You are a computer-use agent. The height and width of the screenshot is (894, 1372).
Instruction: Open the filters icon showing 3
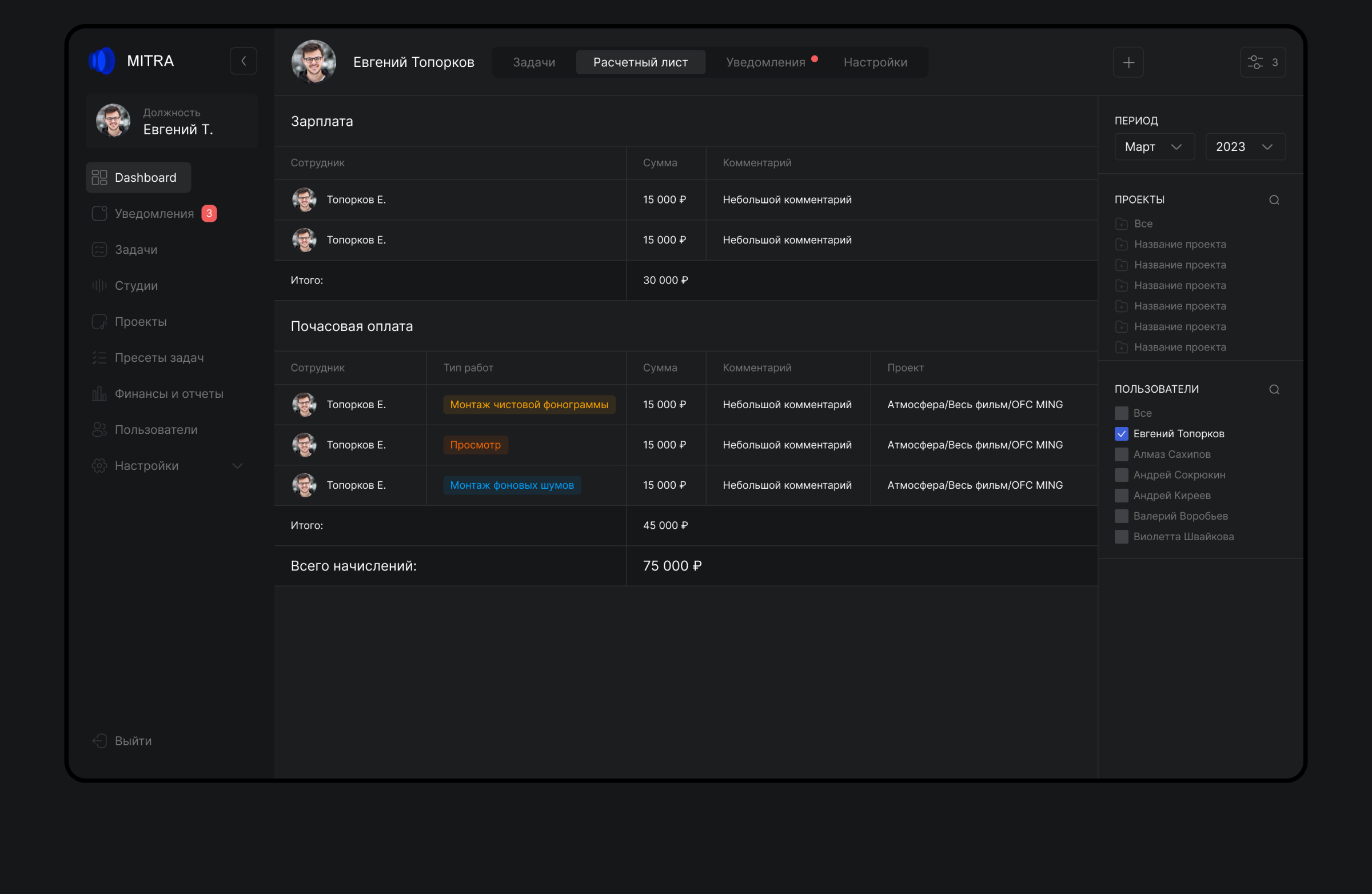click(x=1262, y=62)
